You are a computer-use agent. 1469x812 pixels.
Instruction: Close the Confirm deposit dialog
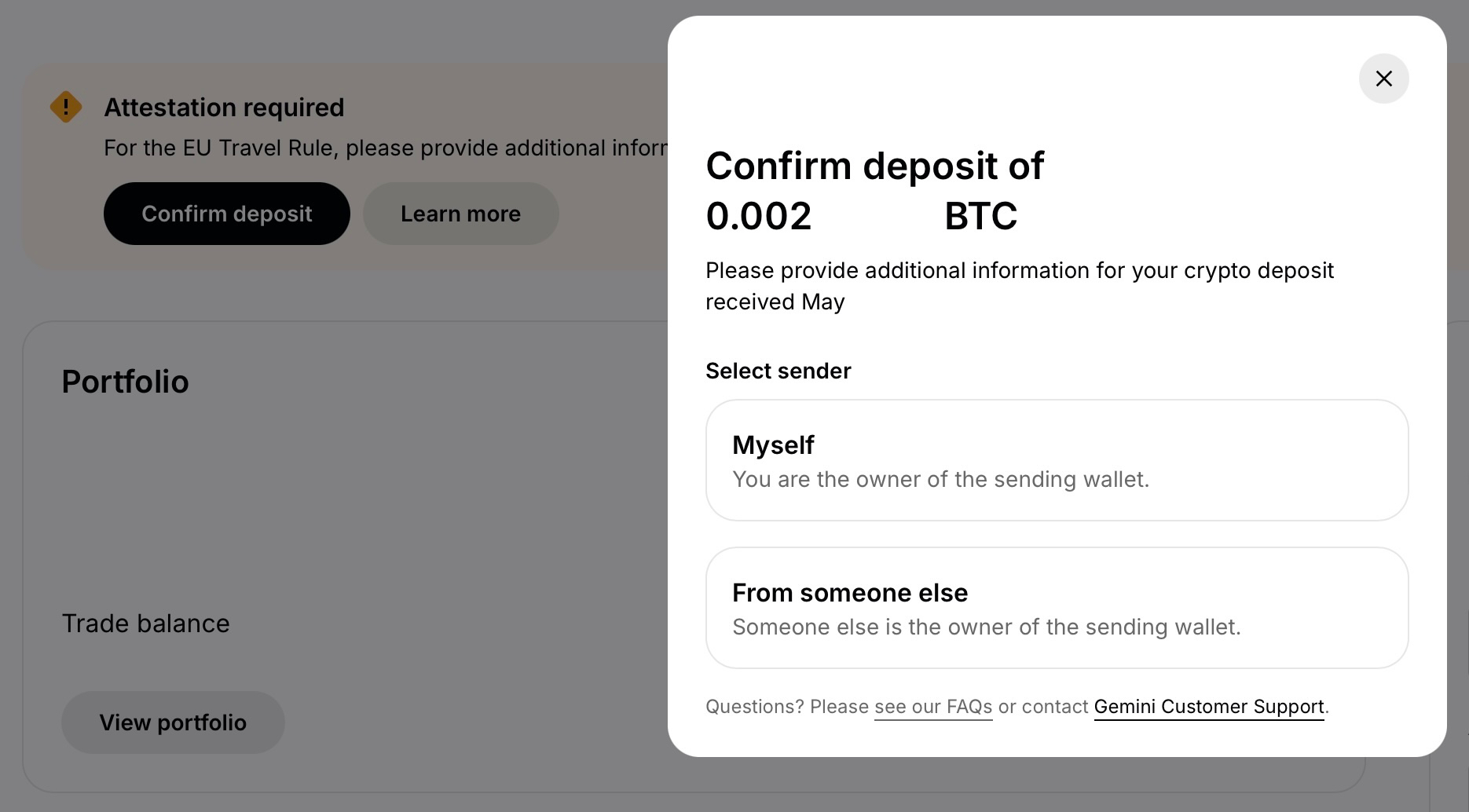1383,79
